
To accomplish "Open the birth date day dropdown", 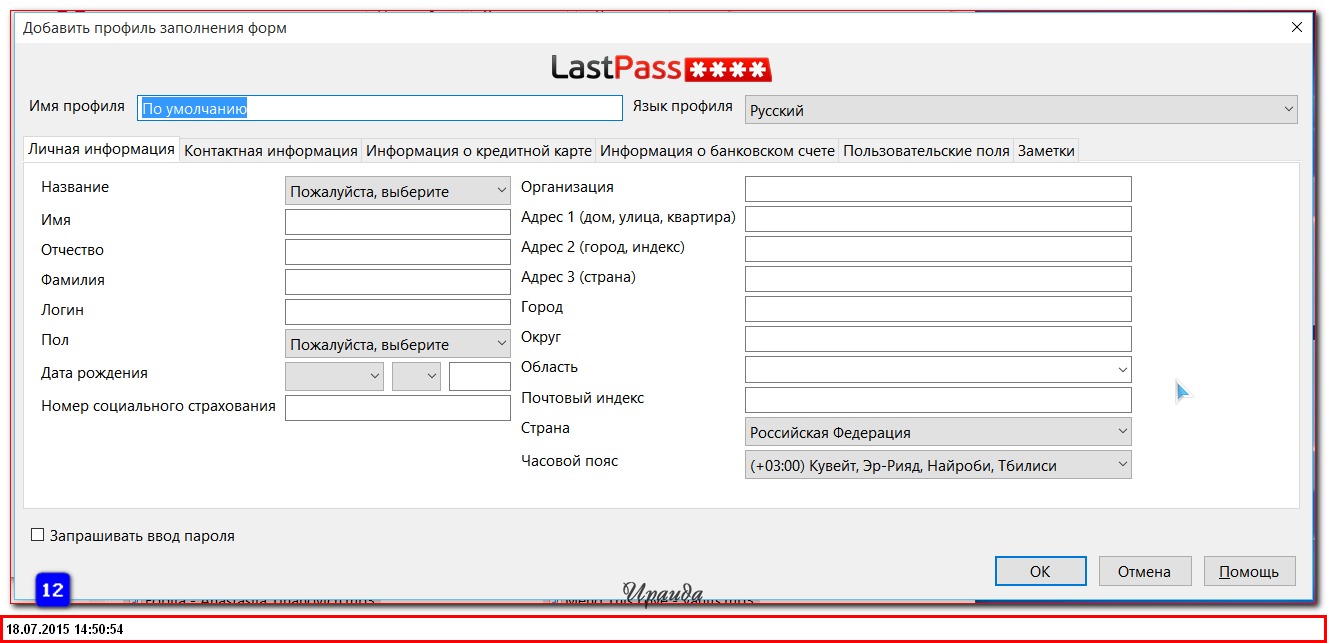I will [x=417, y=376].
